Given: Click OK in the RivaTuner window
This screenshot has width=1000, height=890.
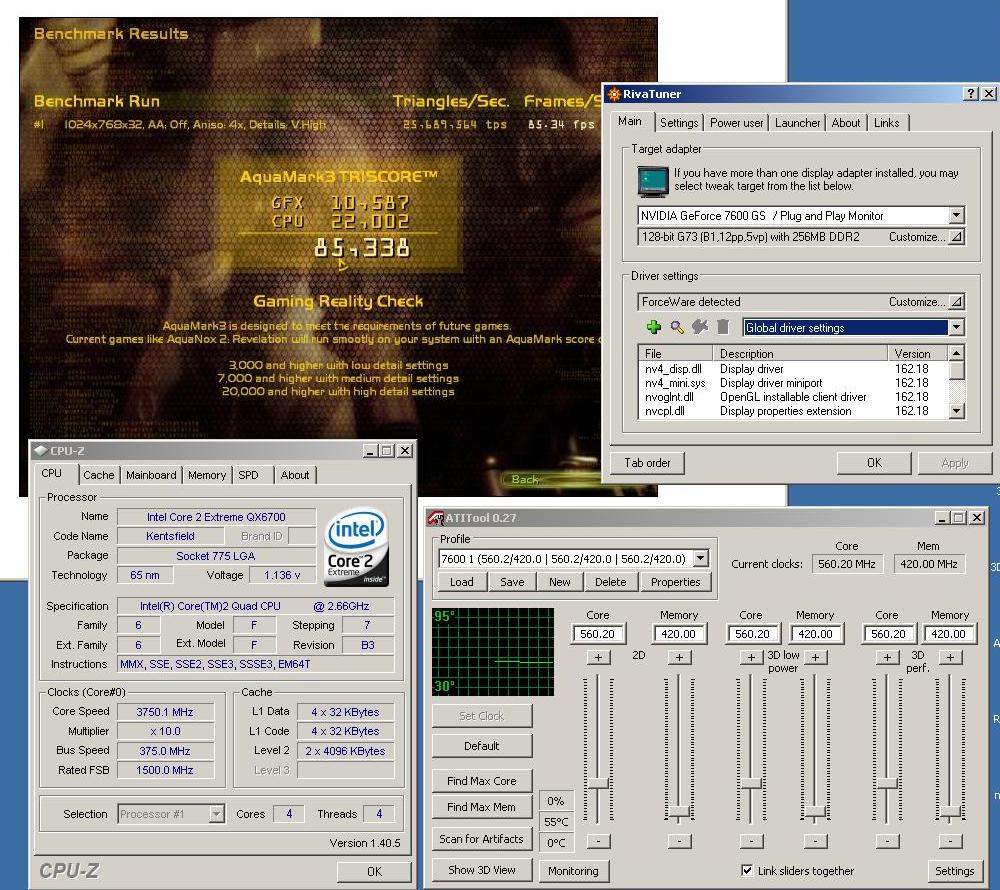Looking at the screenshot, I should [x=874, y=463].
